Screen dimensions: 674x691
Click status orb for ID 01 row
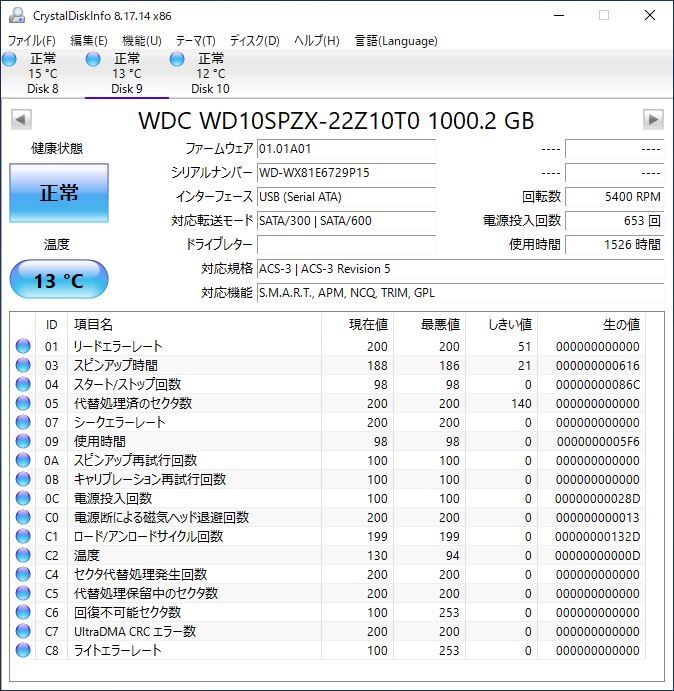pyautogui.click(x=23, y=346)
